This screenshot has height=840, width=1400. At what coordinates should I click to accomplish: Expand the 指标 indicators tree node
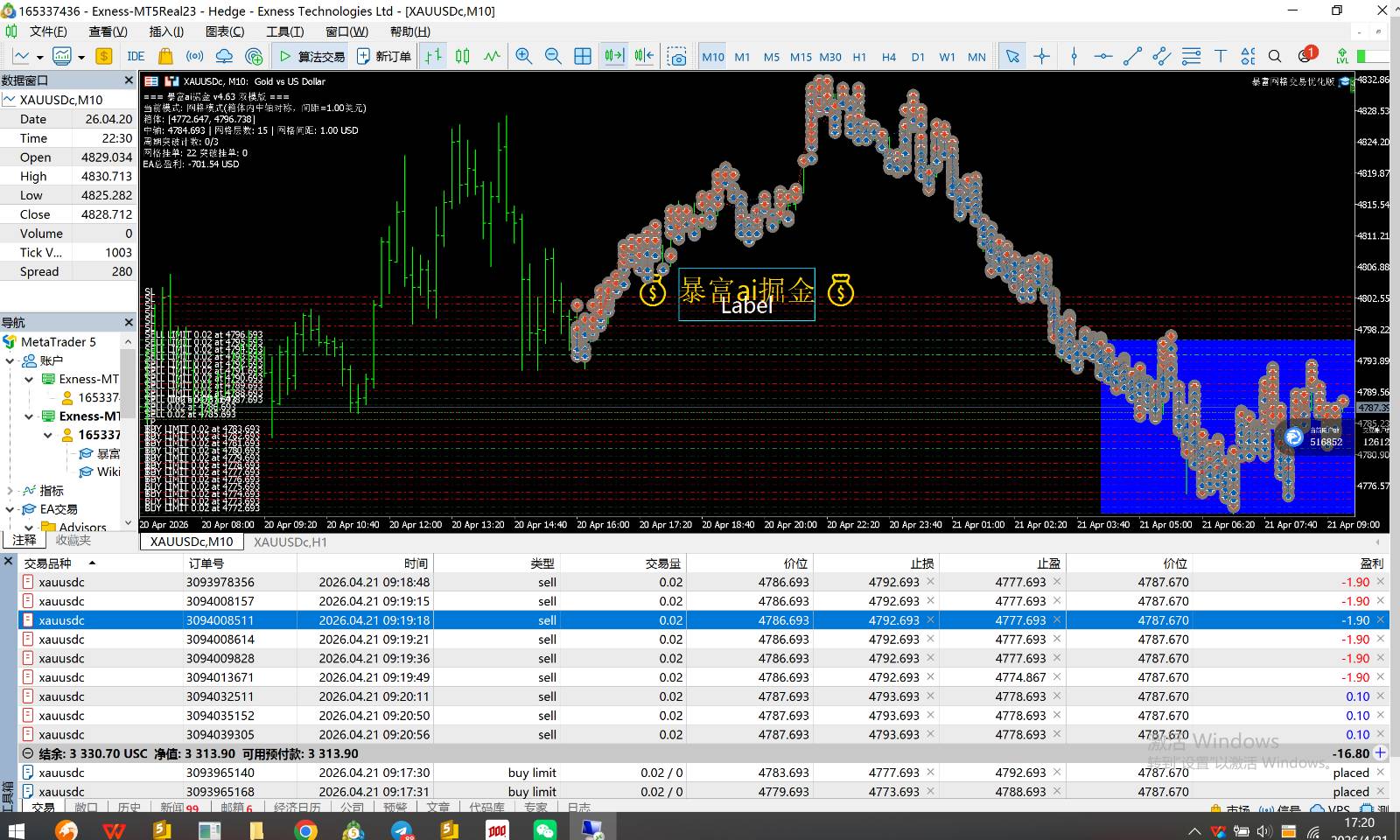10,491
